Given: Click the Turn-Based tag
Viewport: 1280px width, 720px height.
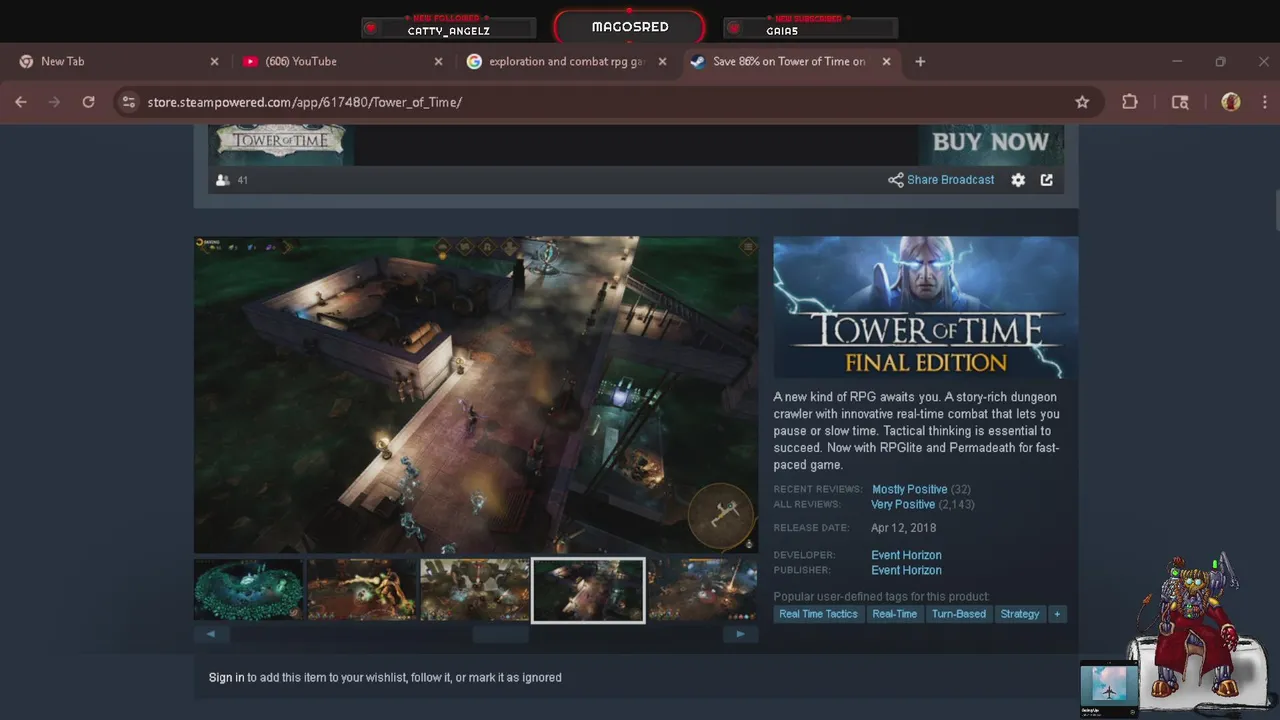Looking at the screenshot, I should tap(958, 614).
